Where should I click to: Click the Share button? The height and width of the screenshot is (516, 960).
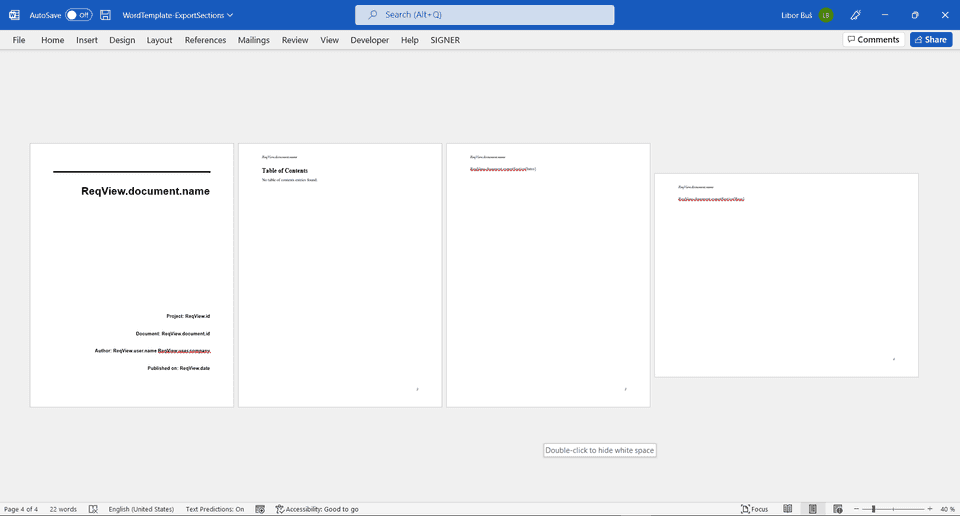pyautogui.click(x=931, y=39)
